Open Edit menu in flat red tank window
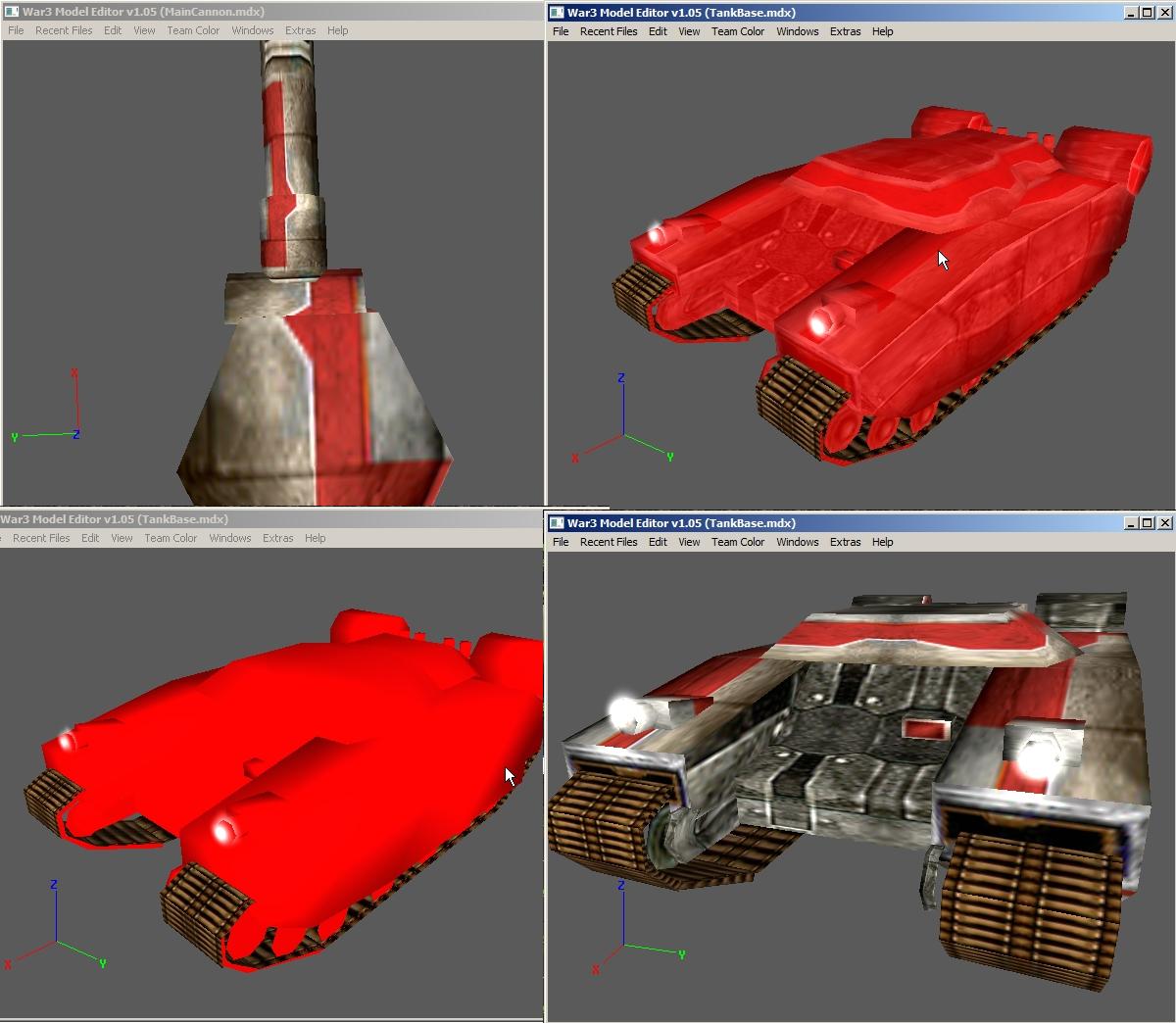The height and width of the screenshot is (1023, 1176). 90,538
